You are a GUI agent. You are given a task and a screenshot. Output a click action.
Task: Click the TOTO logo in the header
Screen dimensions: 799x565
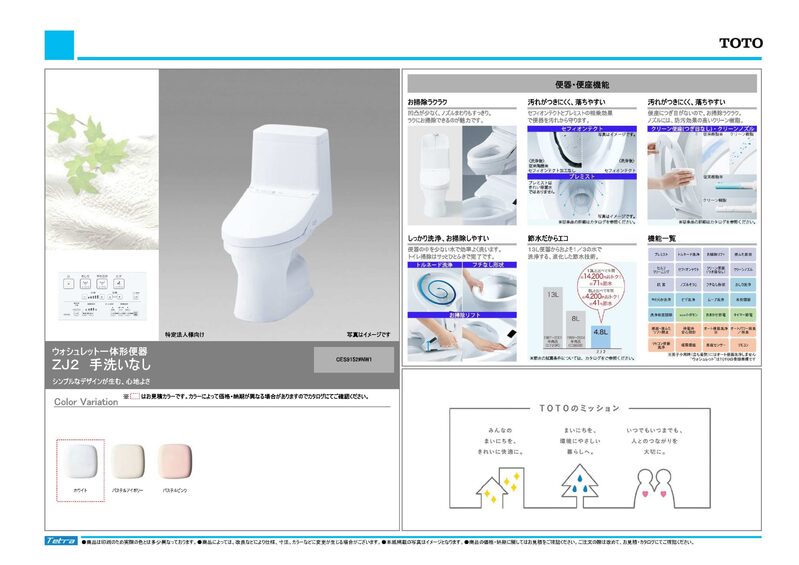pos(740,43)
